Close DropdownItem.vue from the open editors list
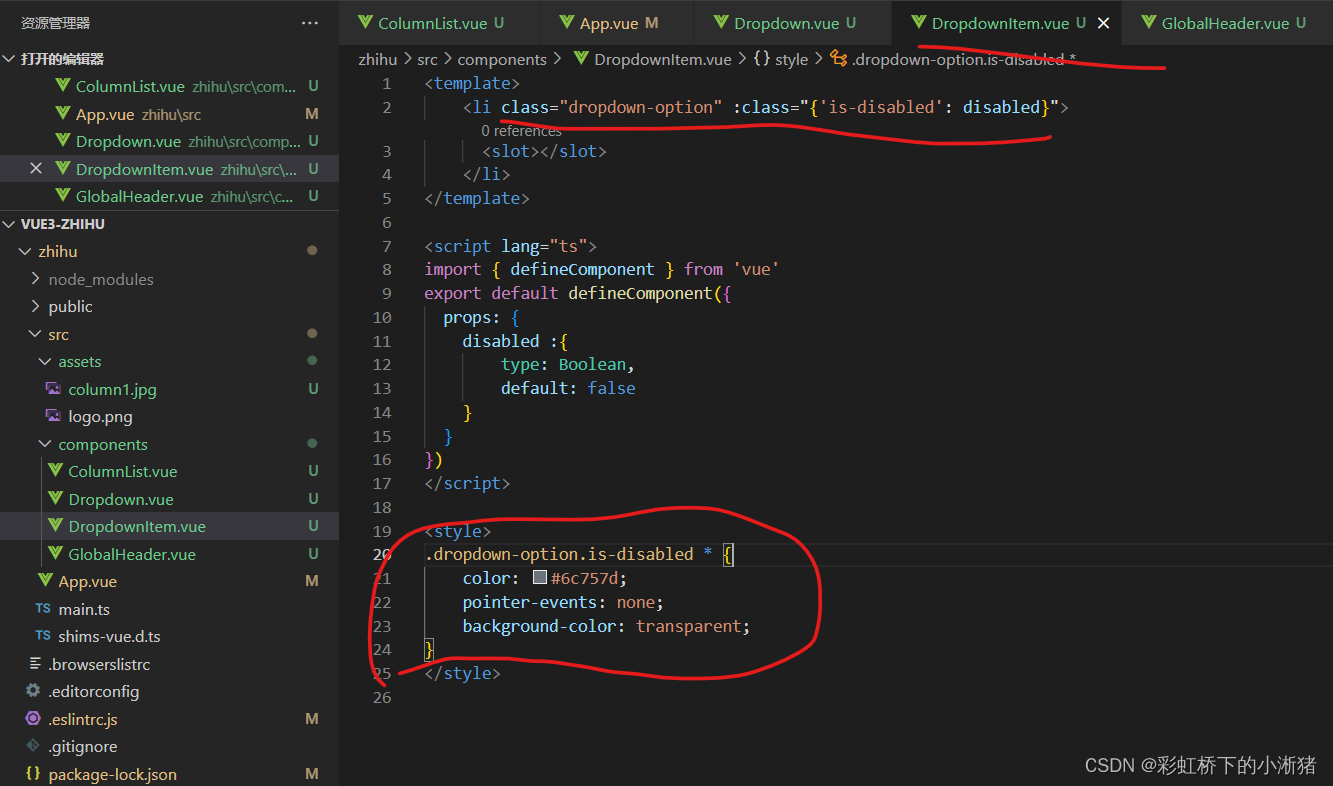Screen dimensions: 1333x786 pyautogui.click(x=35, y=168)
